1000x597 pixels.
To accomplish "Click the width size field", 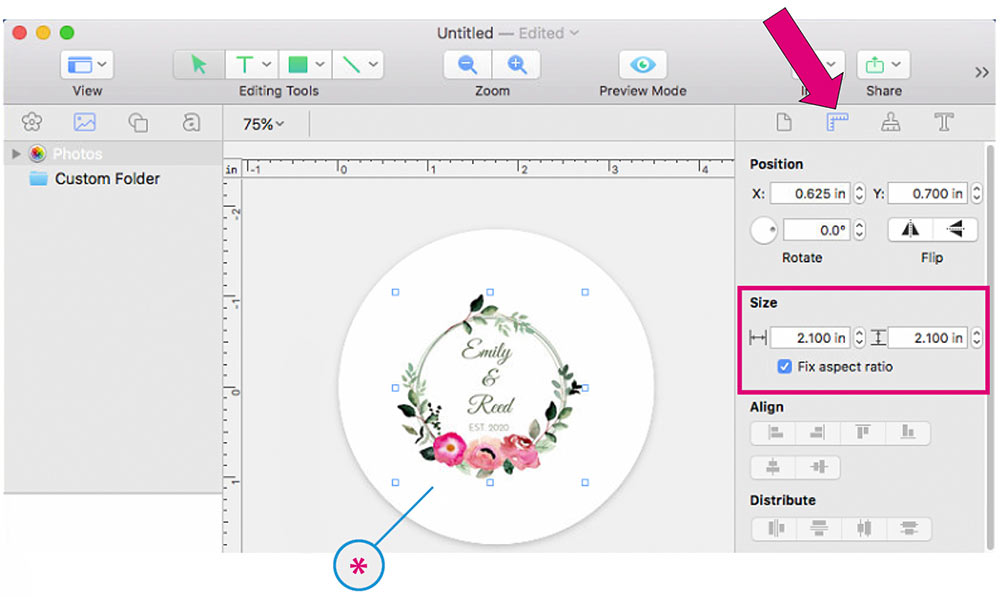I will tap(810, 337).
